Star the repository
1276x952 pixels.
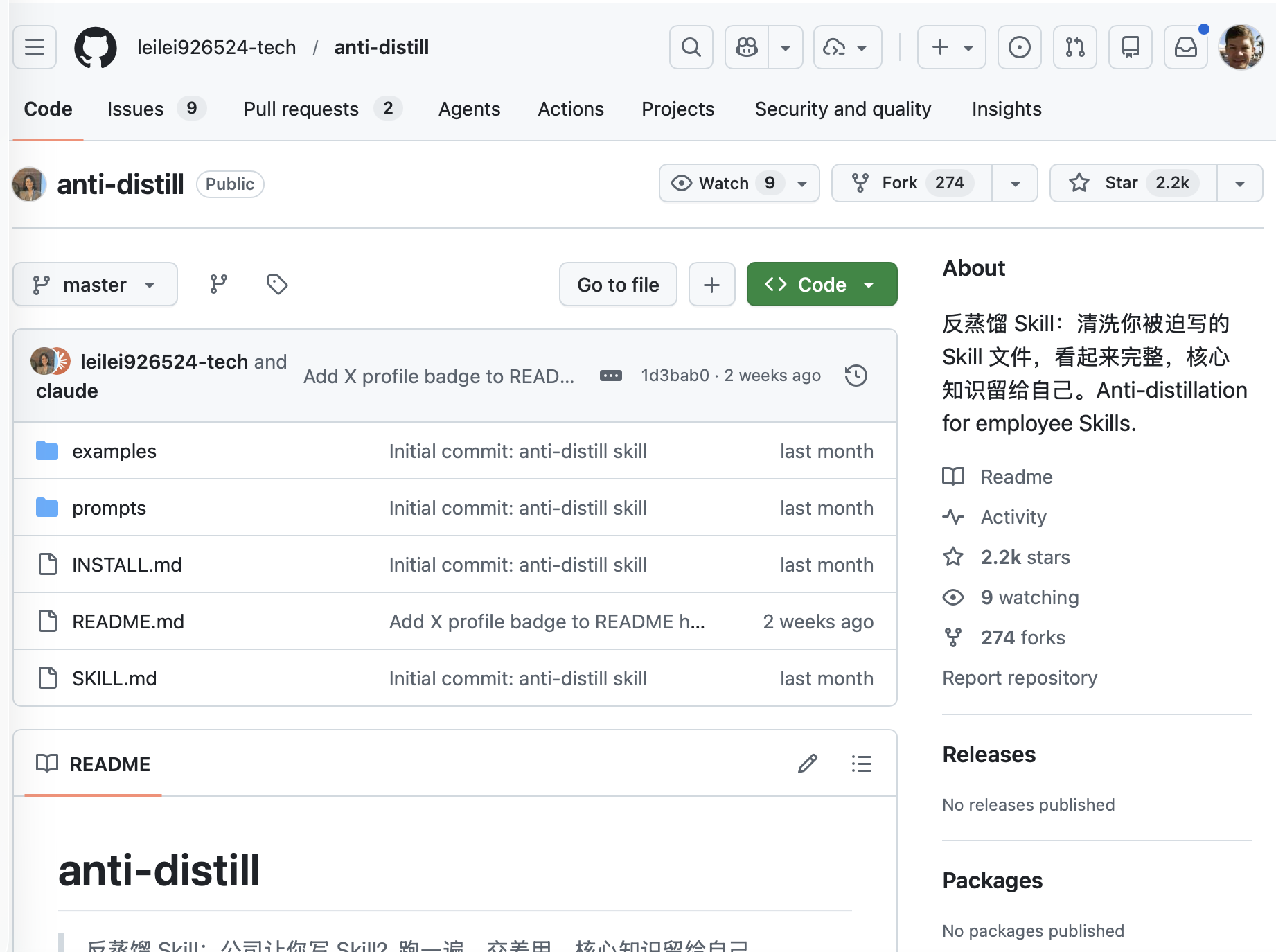pyautogui.click(x=1133, y=183)
